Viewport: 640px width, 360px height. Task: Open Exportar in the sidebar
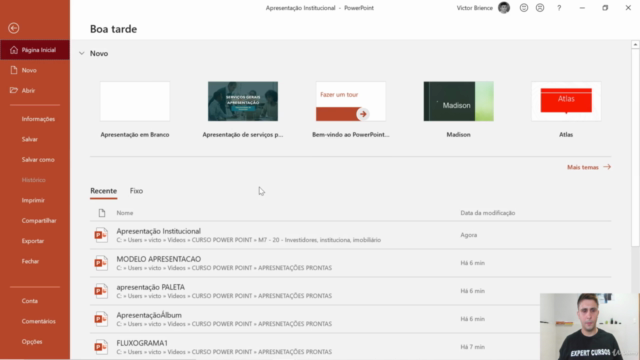(x=33, y=241)
